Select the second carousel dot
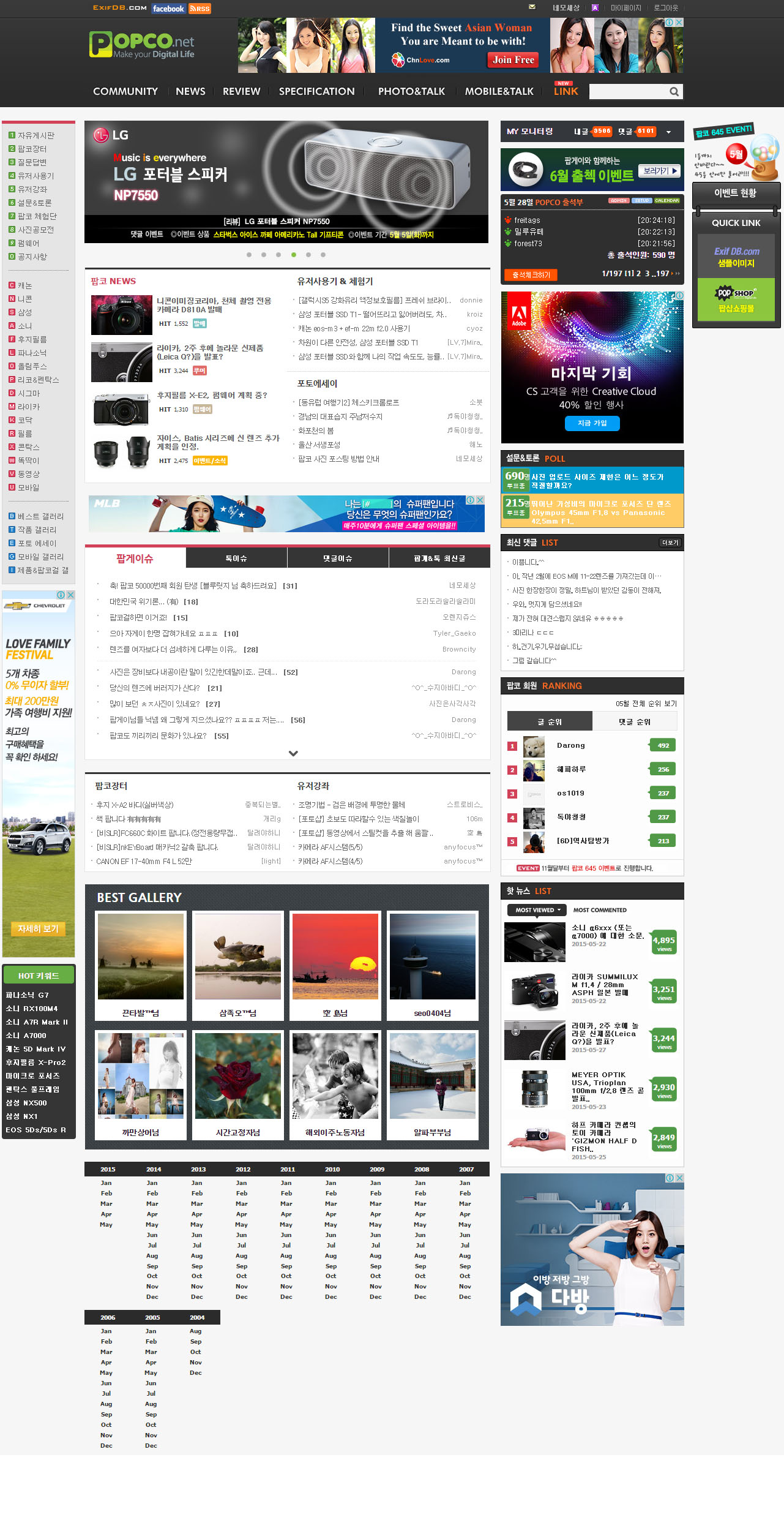This screenshot has height=1531, width=784. click(264, 255)
